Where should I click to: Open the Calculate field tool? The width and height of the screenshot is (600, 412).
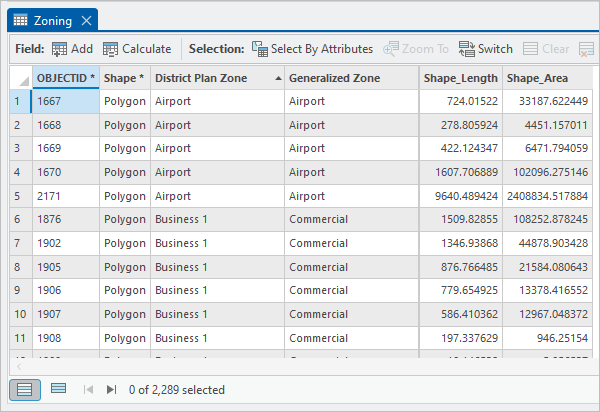tap(137, 48)
